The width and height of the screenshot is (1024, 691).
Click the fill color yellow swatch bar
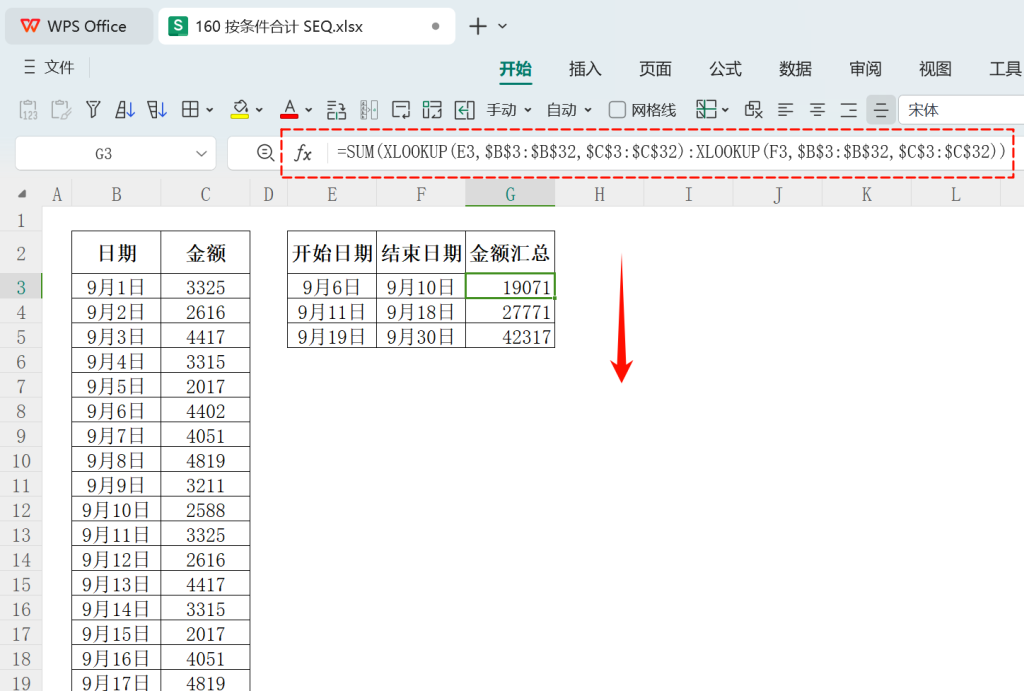tap(240, 117)
